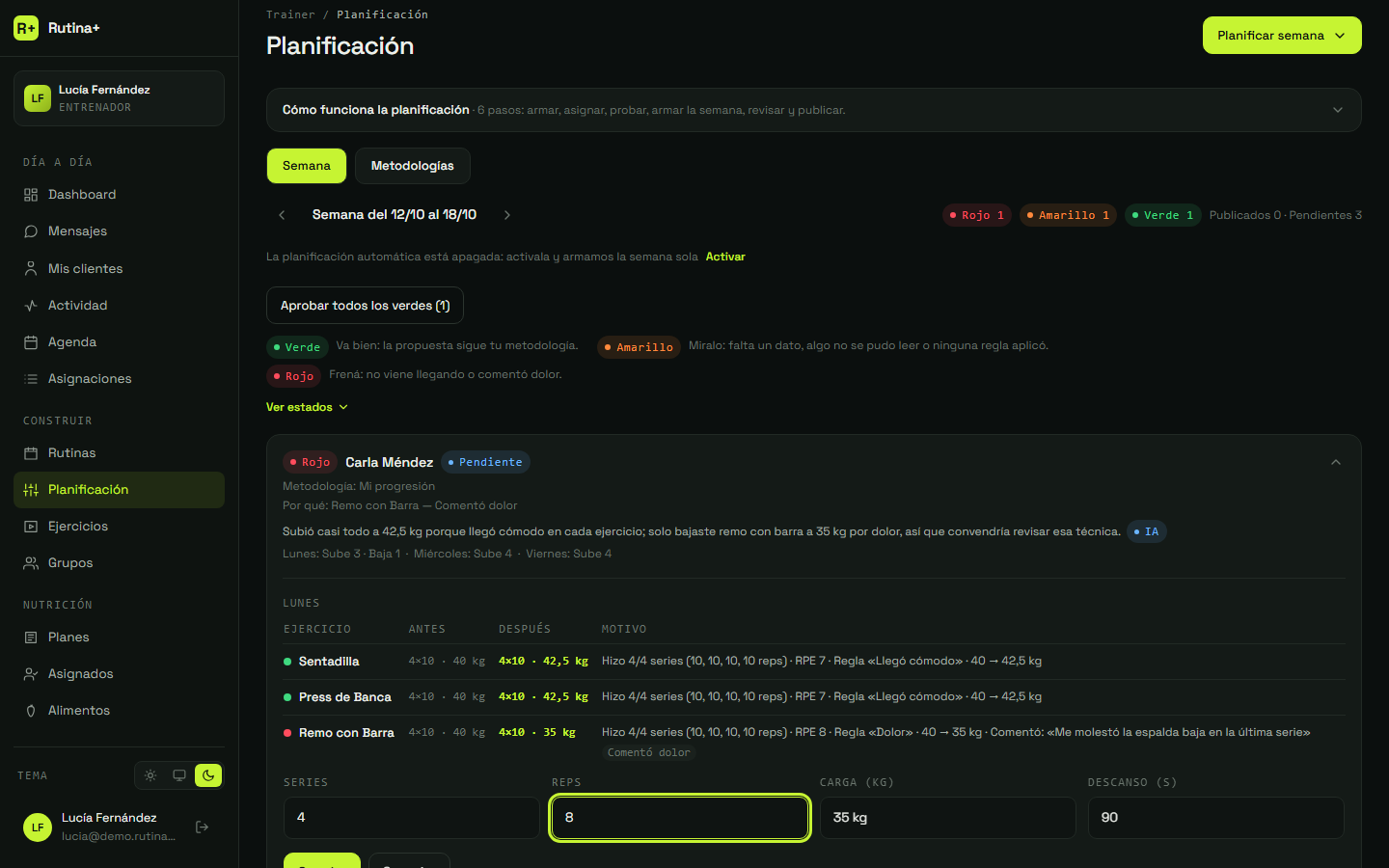
Task: Click Aprobar todos los verdes
Action: [365, 306]
